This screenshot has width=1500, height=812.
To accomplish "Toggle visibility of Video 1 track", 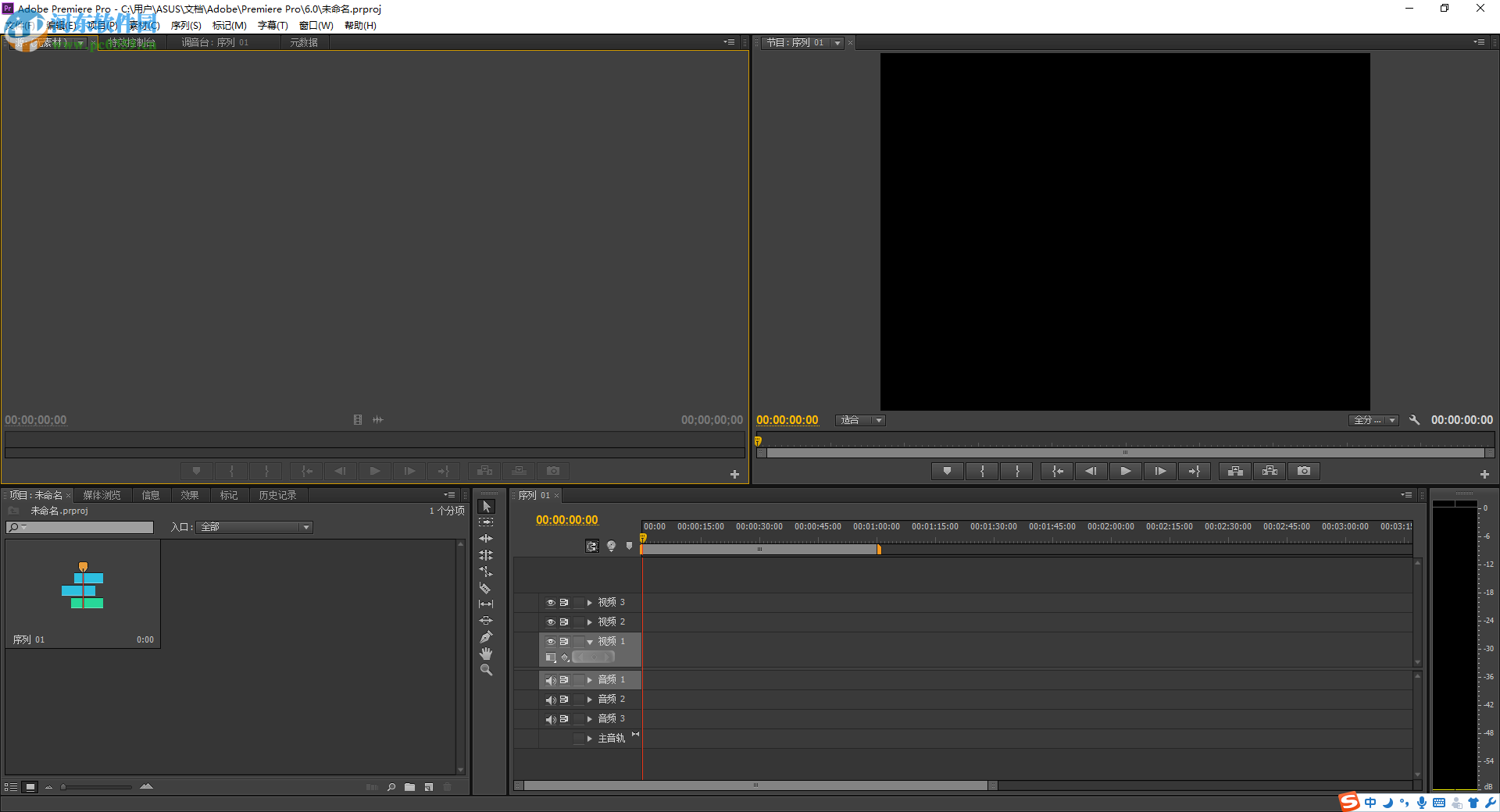I will tap(551, 642).
